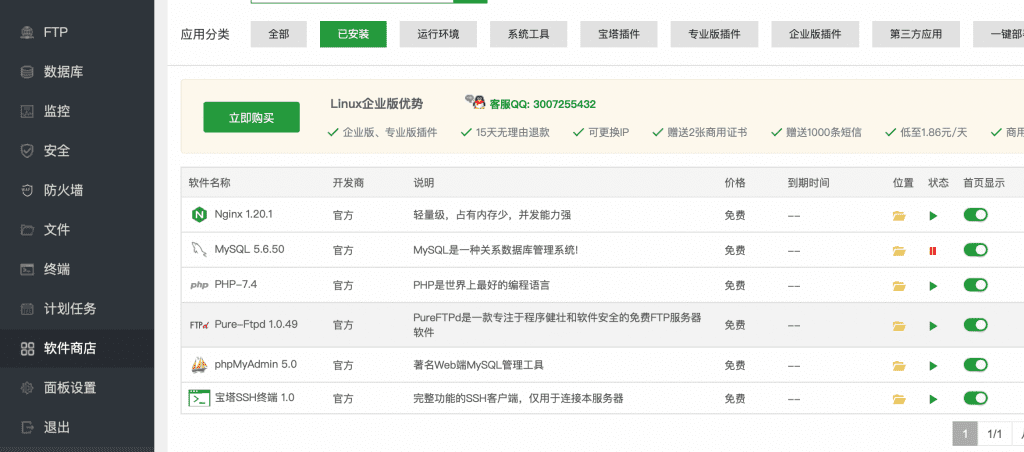Click the 宝塔SSH终端 terminal icon

199,398
